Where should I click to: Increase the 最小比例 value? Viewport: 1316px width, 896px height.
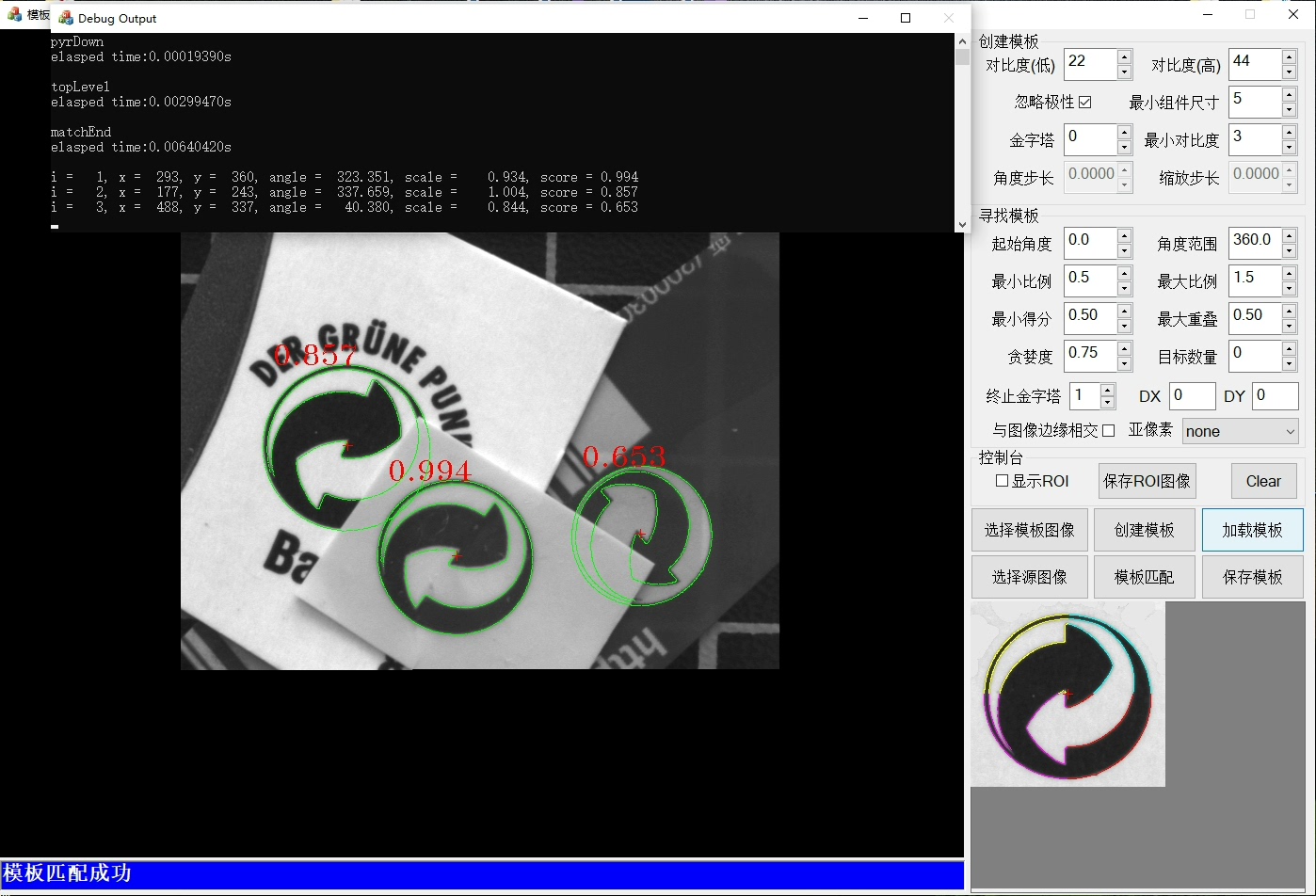(x=1124, y=274)
